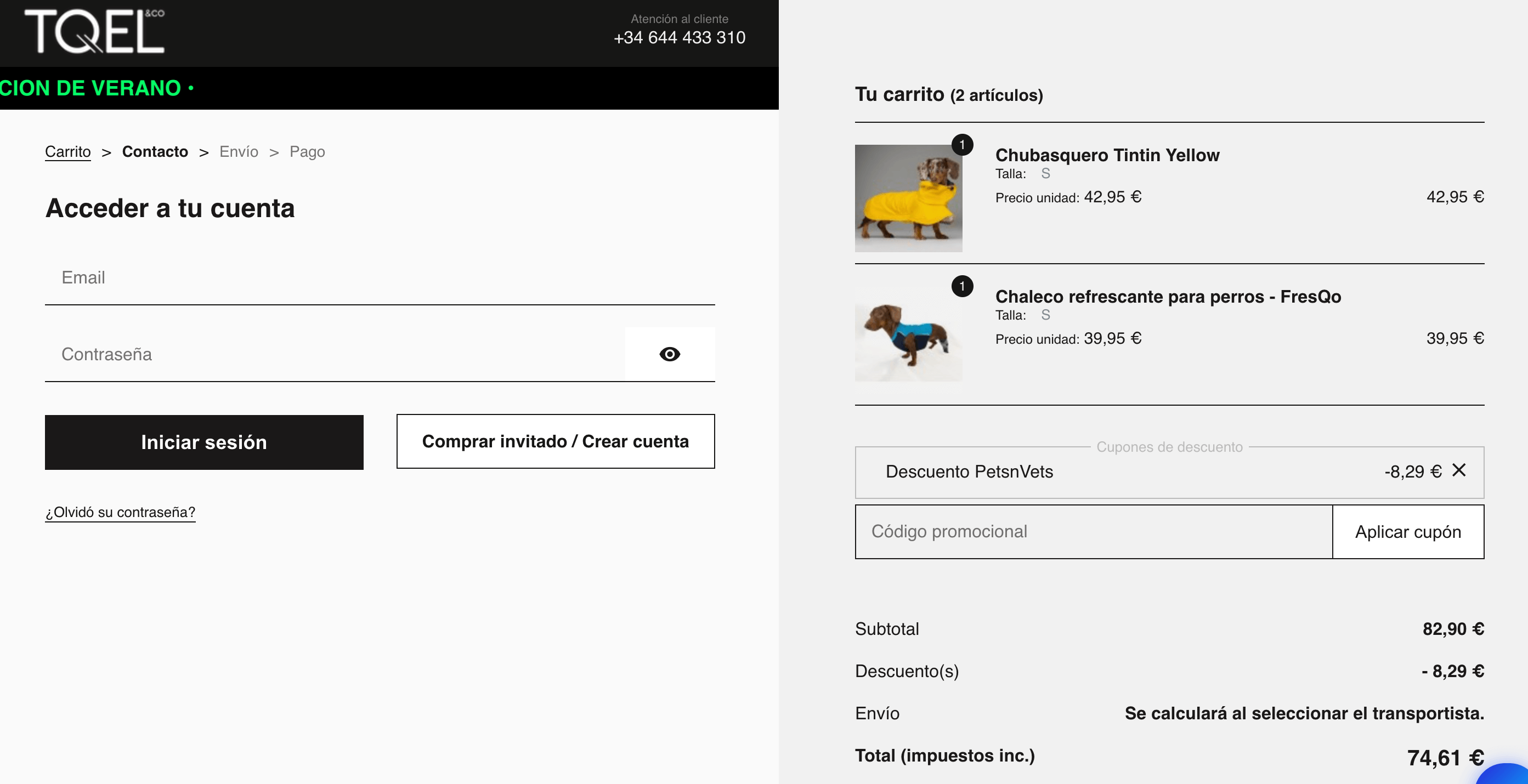Image resolution: width=1528 pixels, height=784 pixels.
Task: Click the Aplicar cupón button
Action: [1408, 532]
